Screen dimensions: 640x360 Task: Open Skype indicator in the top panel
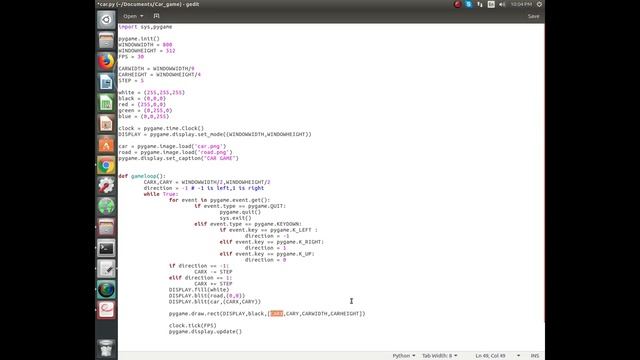469,4
